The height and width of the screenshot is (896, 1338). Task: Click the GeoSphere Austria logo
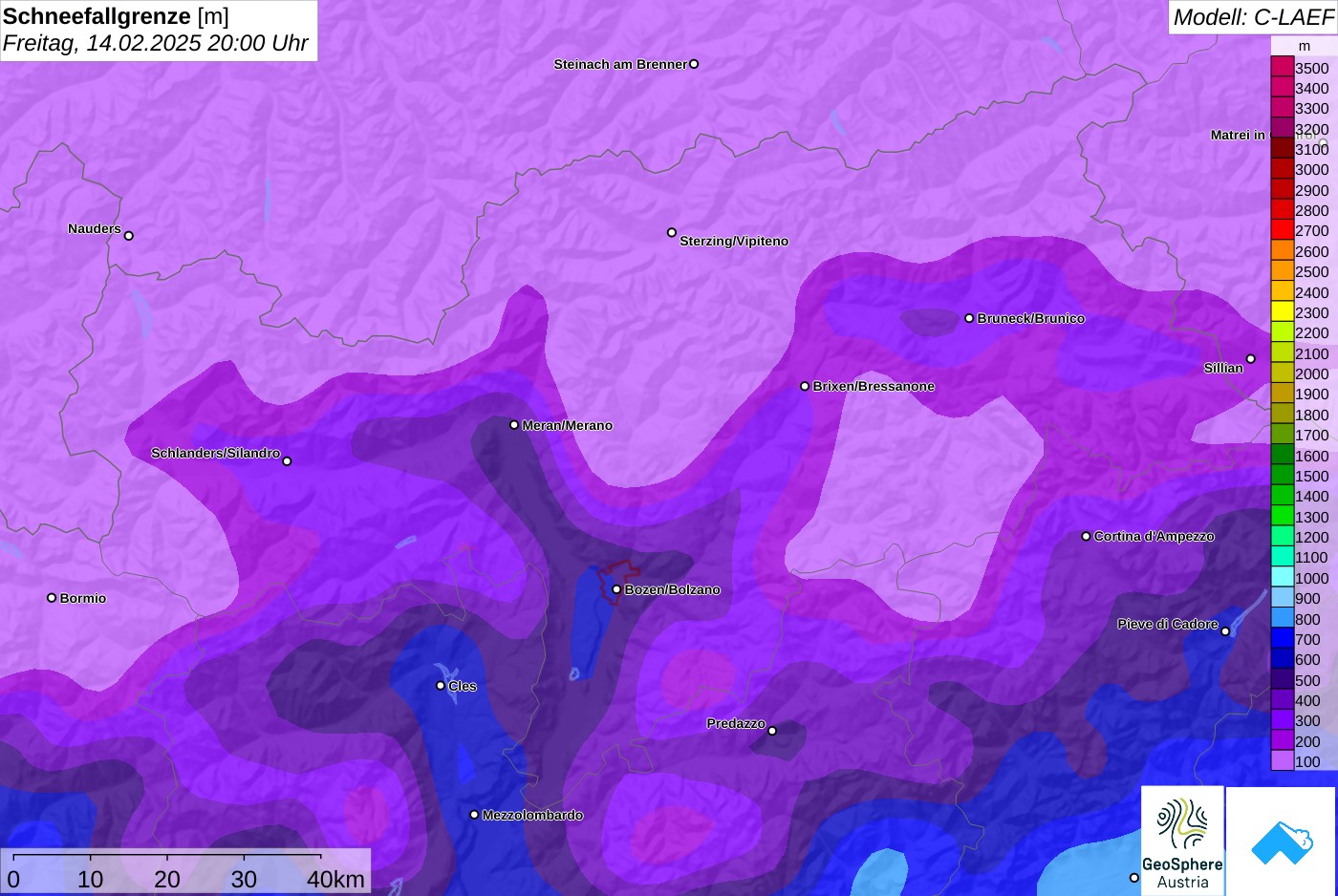tap(1182, 841)
